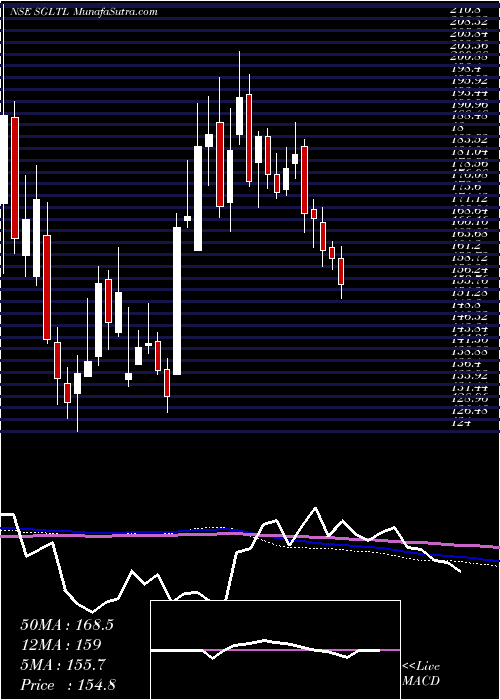Click the 171.12 price axis label
The height and width of the screenshot is (700, 500).
click(470, 199)
